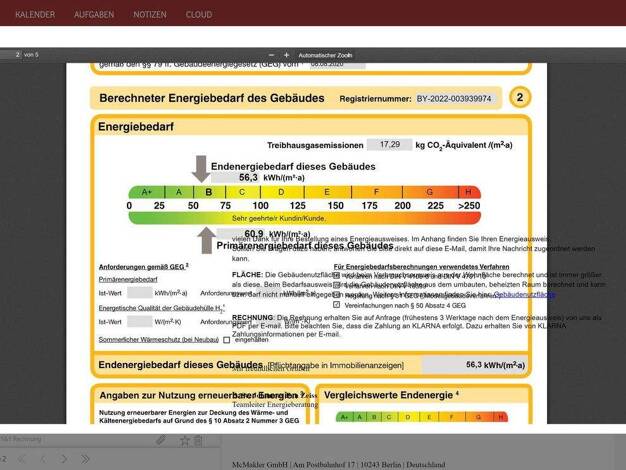626x470 pixels.
Task: Click the zoom out minus button
Action: [272, 54]
